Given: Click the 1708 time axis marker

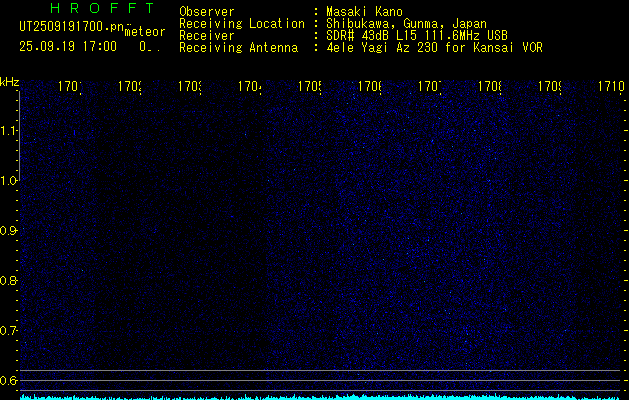Looking at the screenshot, I should click(490, 87).
